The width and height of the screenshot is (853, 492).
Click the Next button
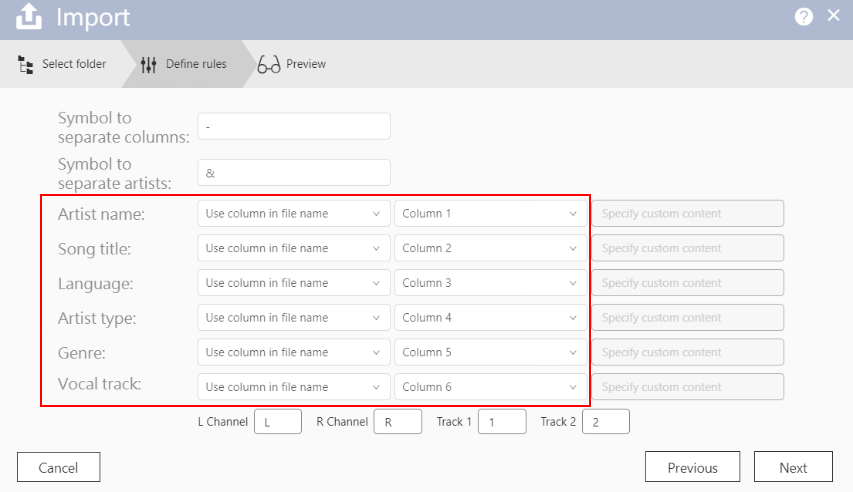click(793, 467)
